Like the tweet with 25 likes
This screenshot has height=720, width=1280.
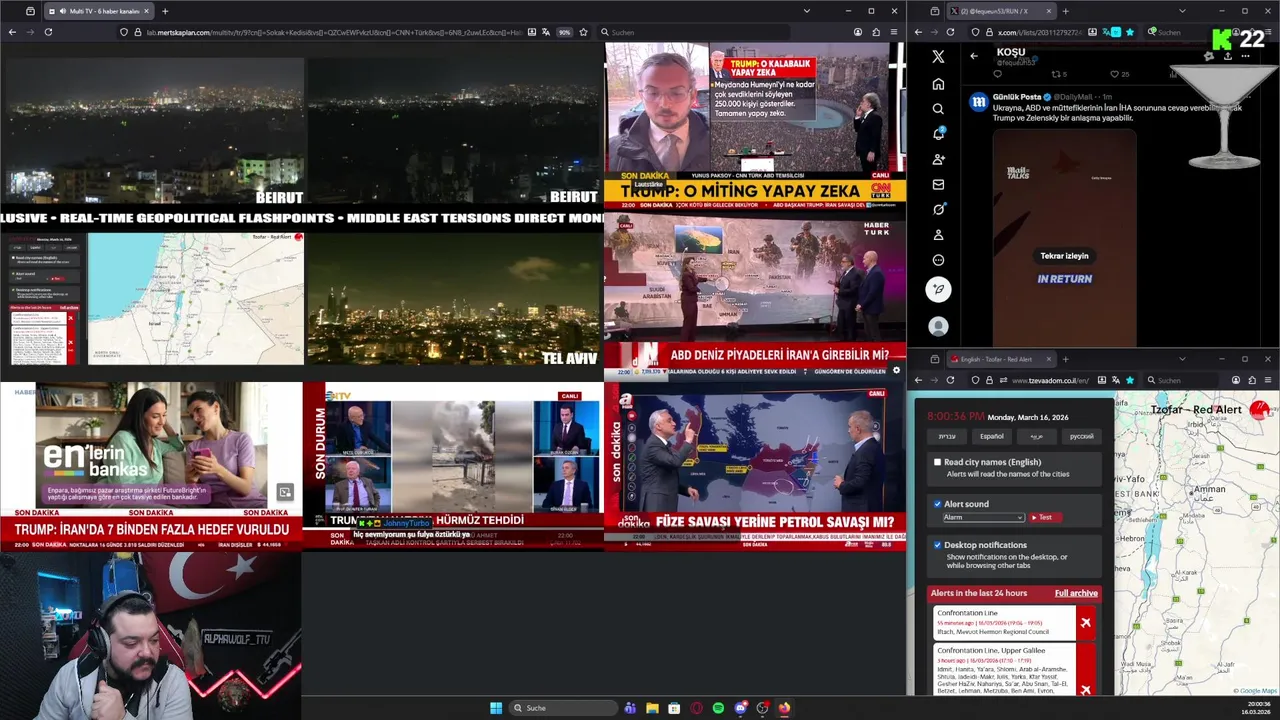(x=1119, y=74)
